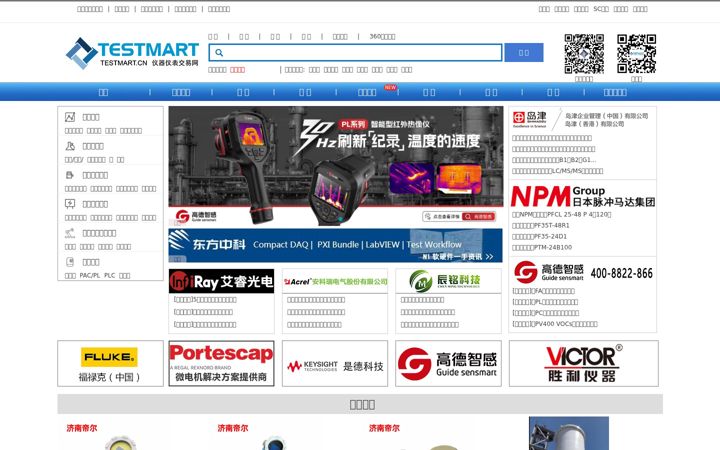
Task: Select the lab flask category icon in sidebar
Action: (x=70, y=146)
